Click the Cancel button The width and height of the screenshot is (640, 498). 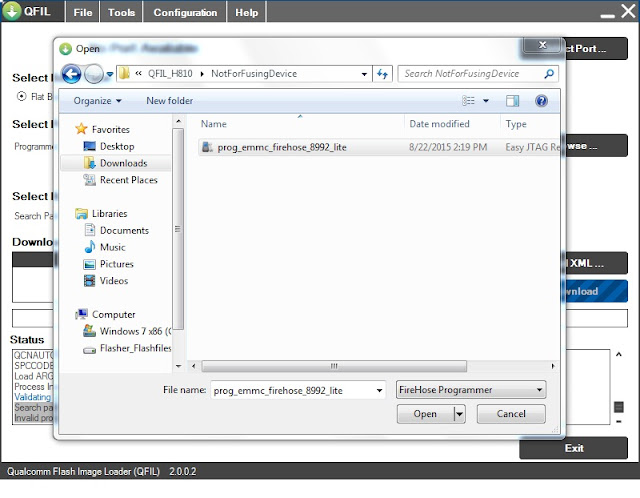pos(511,414)
